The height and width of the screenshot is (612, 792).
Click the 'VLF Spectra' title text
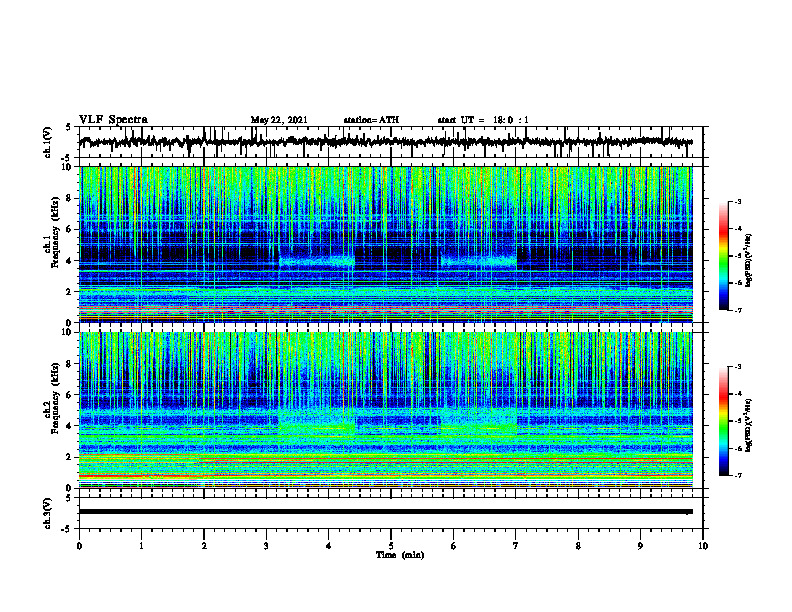pyautogui.click(x=113, y=120)
